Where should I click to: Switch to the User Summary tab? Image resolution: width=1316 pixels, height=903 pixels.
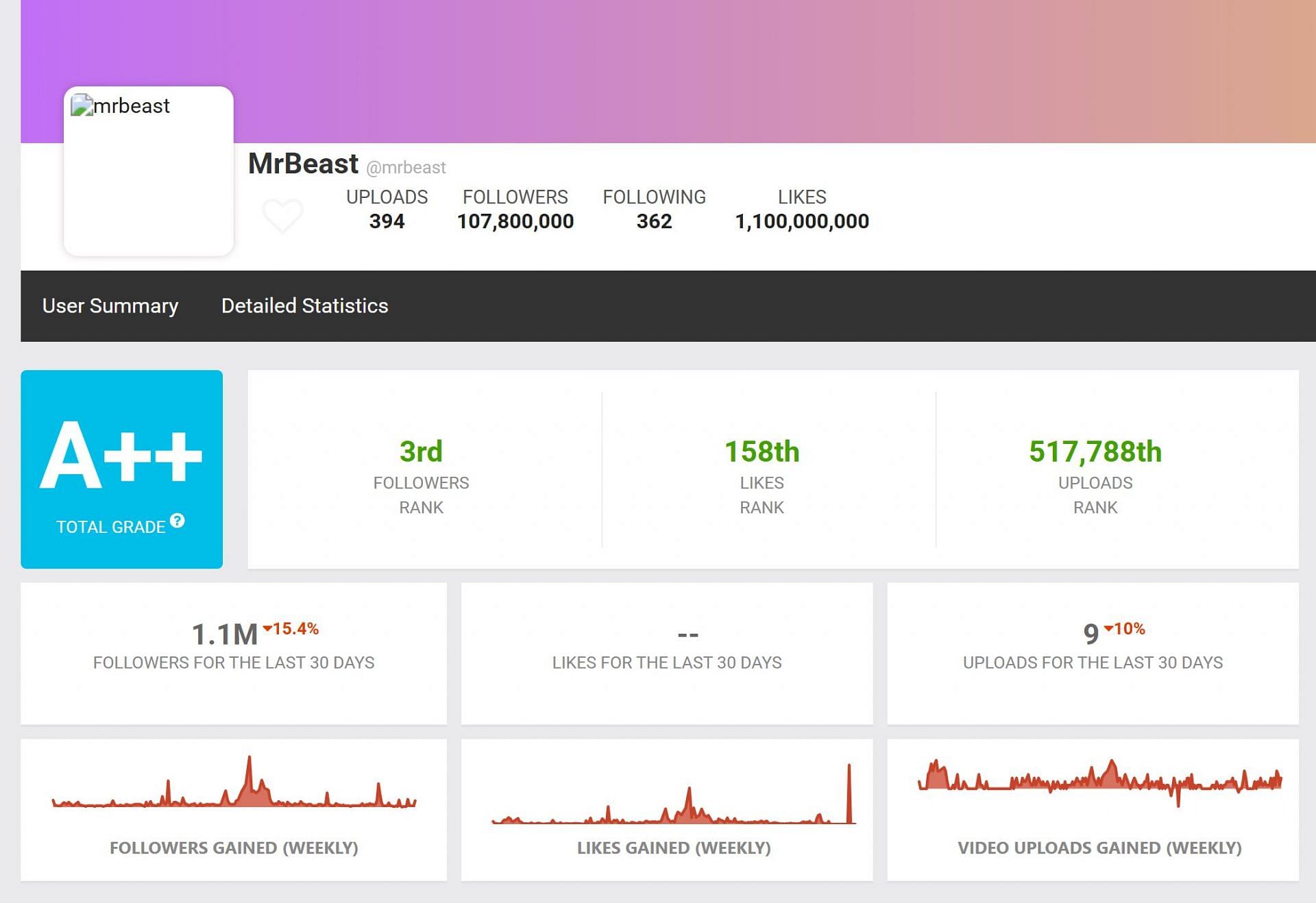[x=110, y=306]
